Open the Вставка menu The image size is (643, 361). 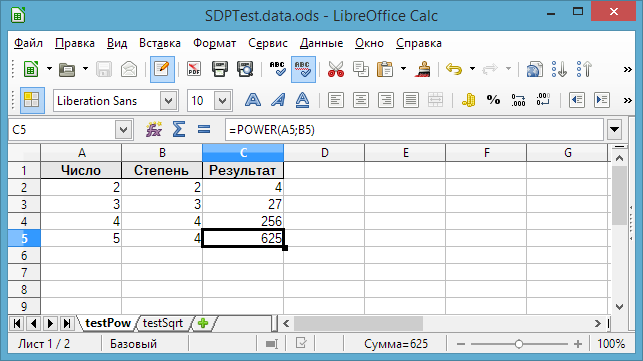click(160, 43)
